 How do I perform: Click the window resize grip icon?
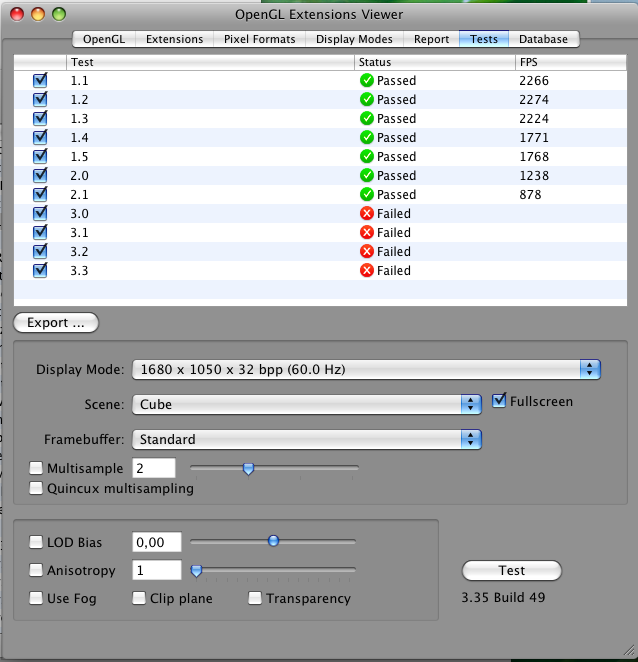629,651
